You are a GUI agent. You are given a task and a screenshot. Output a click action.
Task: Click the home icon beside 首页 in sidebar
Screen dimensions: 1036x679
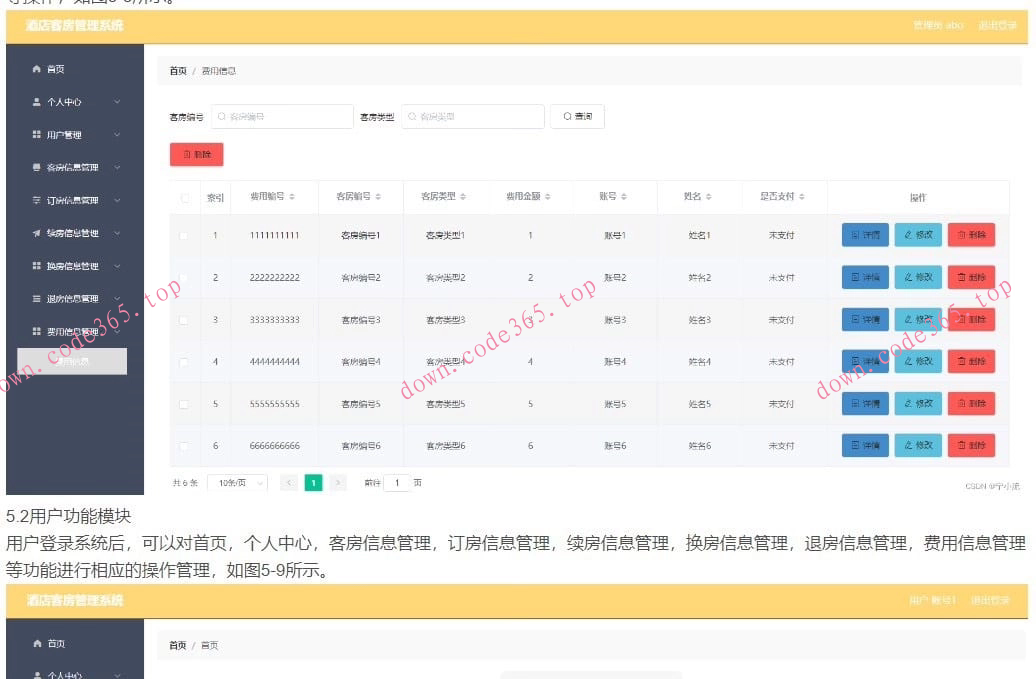[36, 69]
